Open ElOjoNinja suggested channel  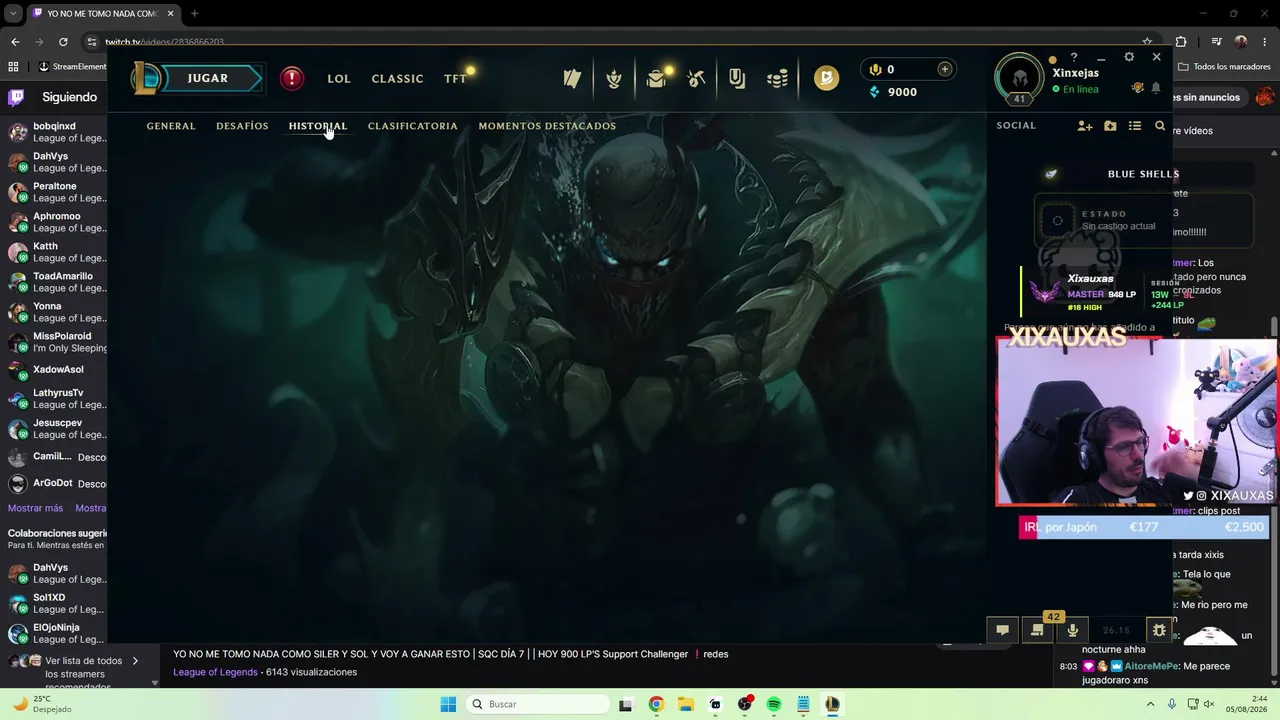(54, 633)
